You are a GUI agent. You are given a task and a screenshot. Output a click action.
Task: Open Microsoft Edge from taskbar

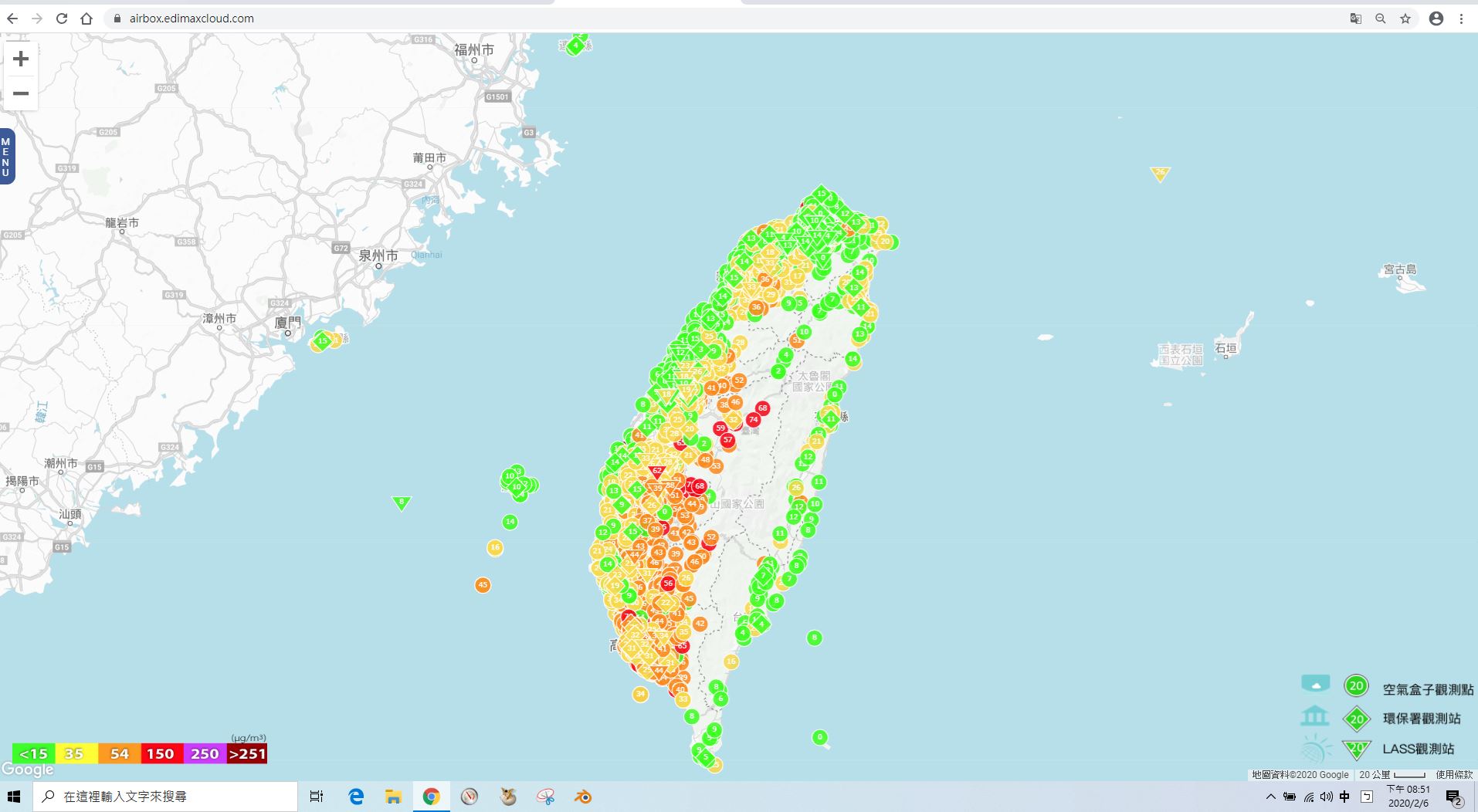coord(356,797)
